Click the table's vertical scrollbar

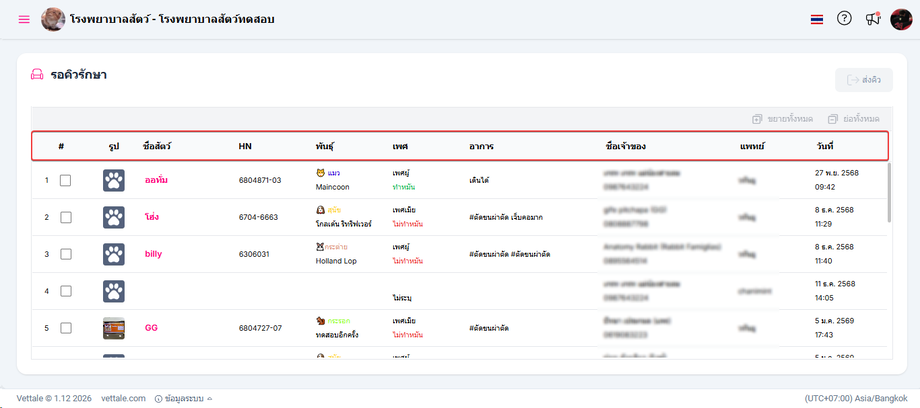pyautogui.click(x=889, y=193)
